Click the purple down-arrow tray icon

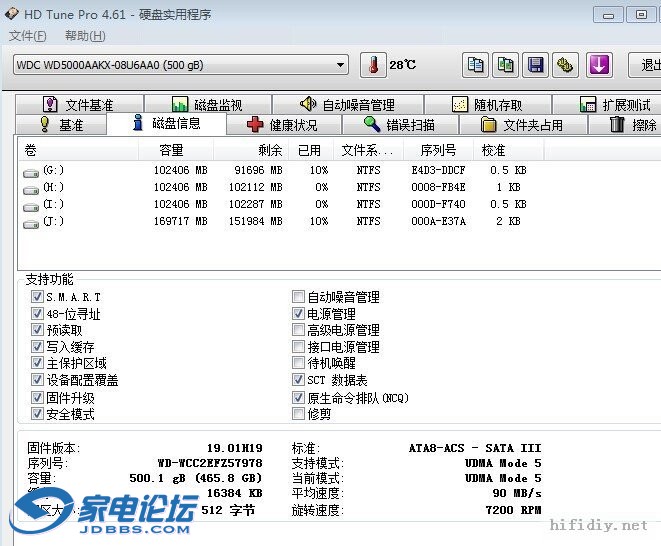[x=599, y=65]
